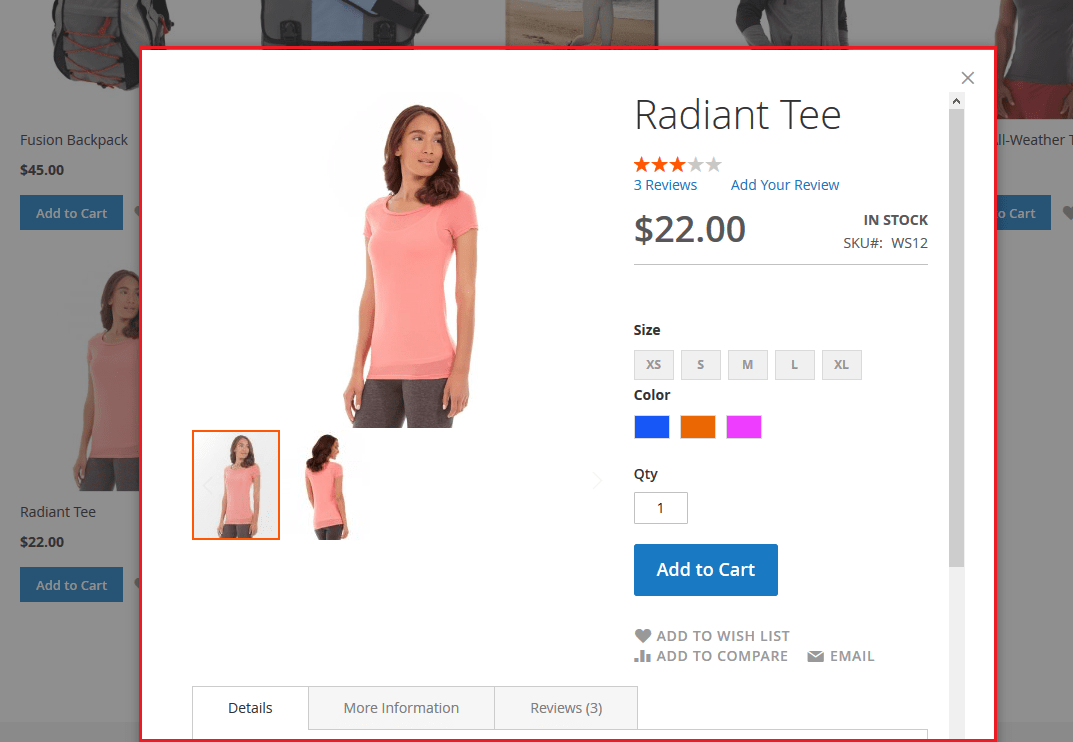The height and width of the screenshot is (742, 1073).
Task: Open the Details tab
Action: point(250,708)
